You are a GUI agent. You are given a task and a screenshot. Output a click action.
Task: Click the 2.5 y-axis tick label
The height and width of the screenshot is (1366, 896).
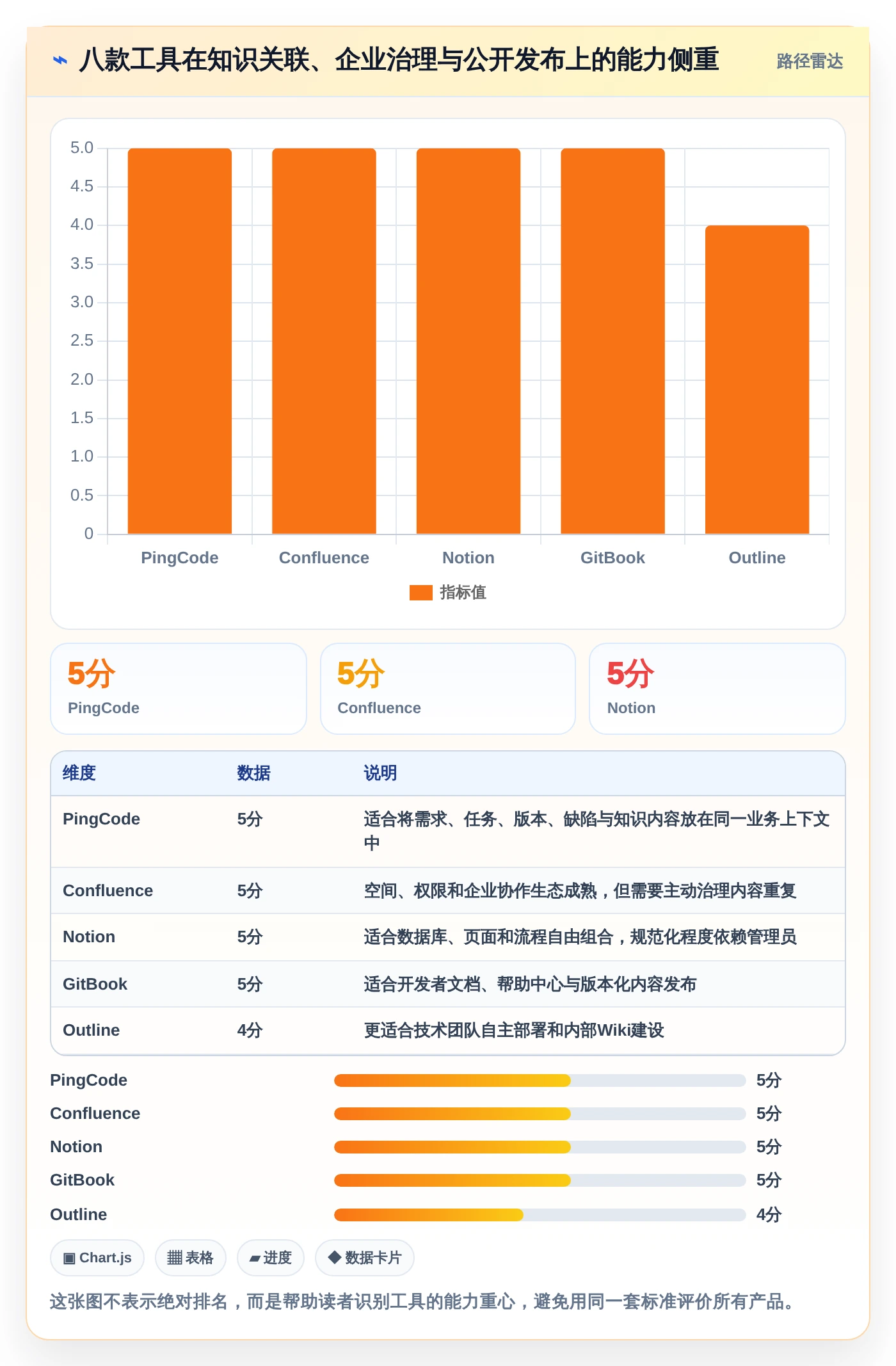[82, 341]
